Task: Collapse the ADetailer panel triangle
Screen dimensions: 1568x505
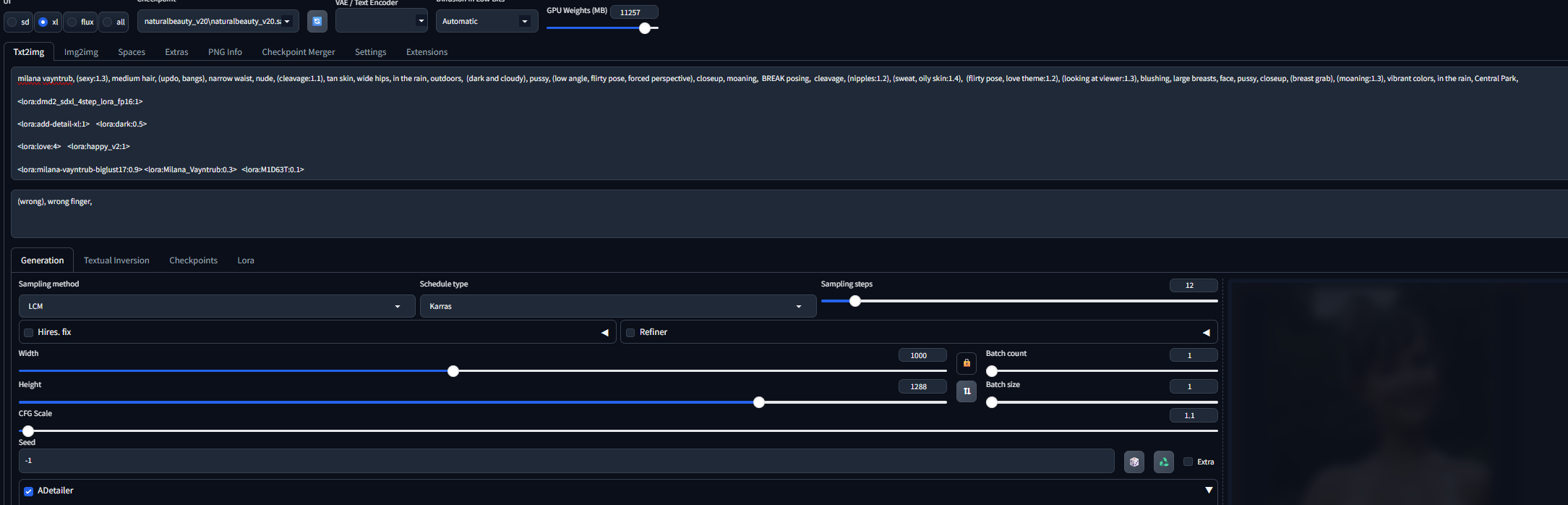Action: [1209, 491]
